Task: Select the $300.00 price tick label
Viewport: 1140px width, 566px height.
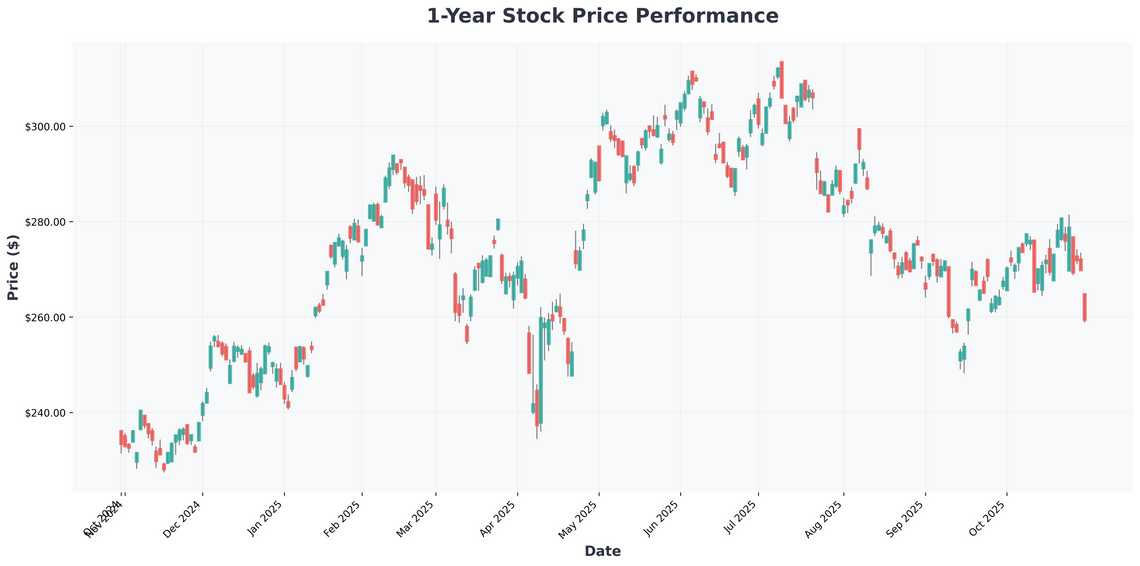Action: click(x=46, y=127)
